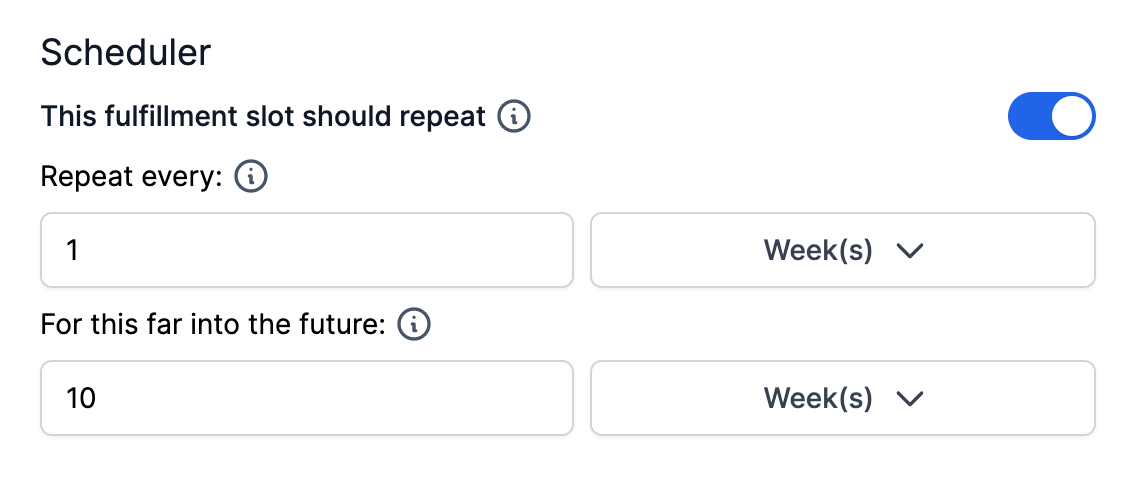Image resolution: width=1144 pixels, height=492 pixels.
Task: Click the chevron arrow in 'Repeat every' unit dropdown
Action: 908,251
